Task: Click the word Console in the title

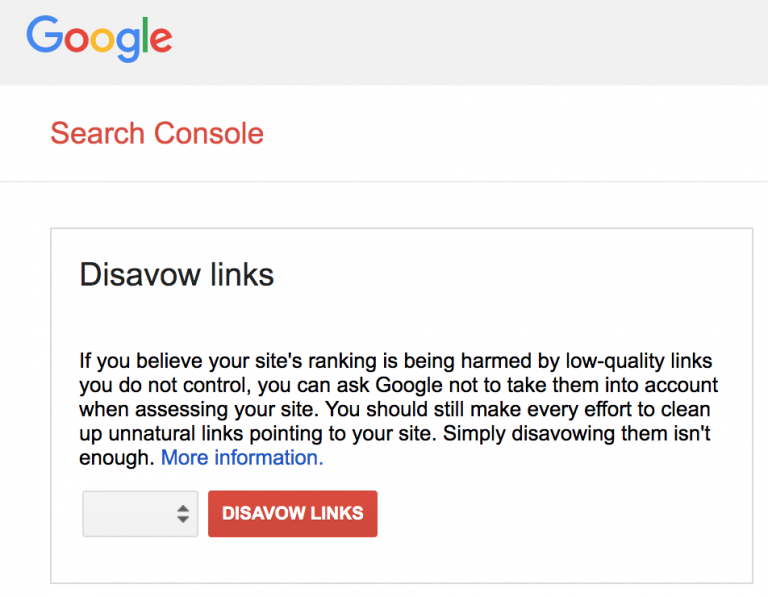Action: 209,133
